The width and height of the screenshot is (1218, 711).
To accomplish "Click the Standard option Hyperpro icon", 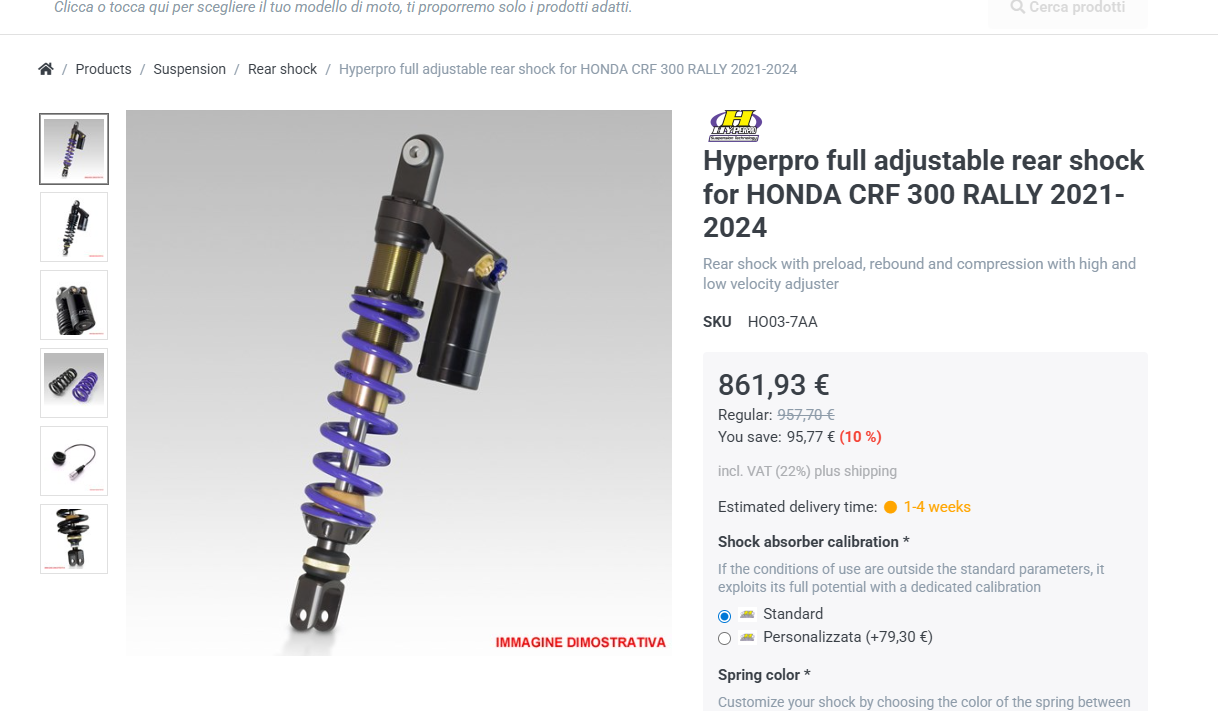I will pos(747,614).
